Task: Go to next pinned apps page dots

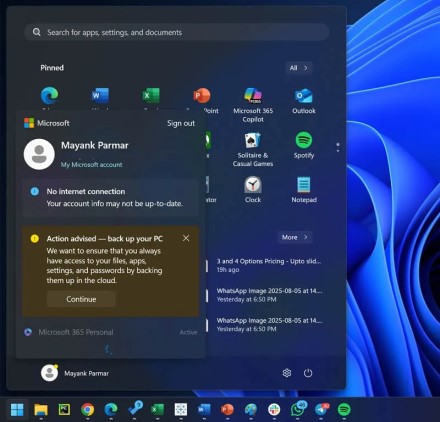Action: (x=338, y=148)
